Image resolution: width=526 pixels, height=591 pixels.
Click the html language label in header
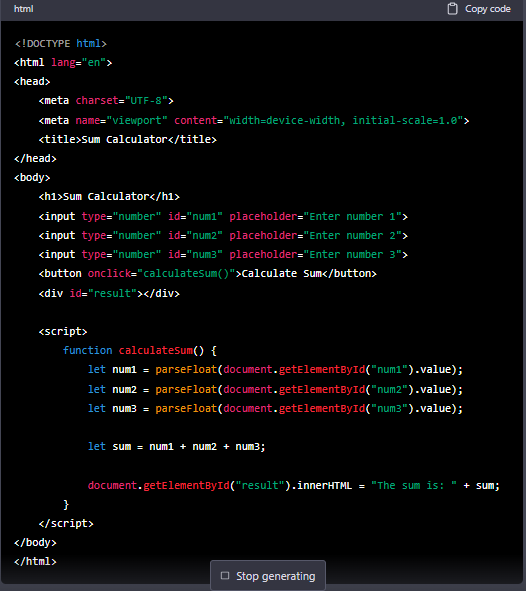23,9
